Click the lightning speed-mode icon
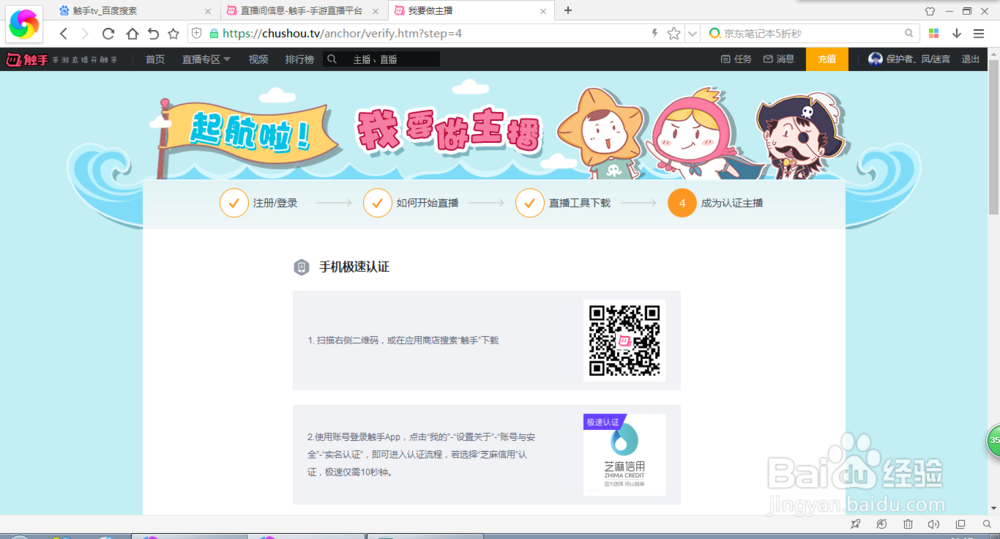Viewport: 1000px width, 539px height. (x=654, y=33)
